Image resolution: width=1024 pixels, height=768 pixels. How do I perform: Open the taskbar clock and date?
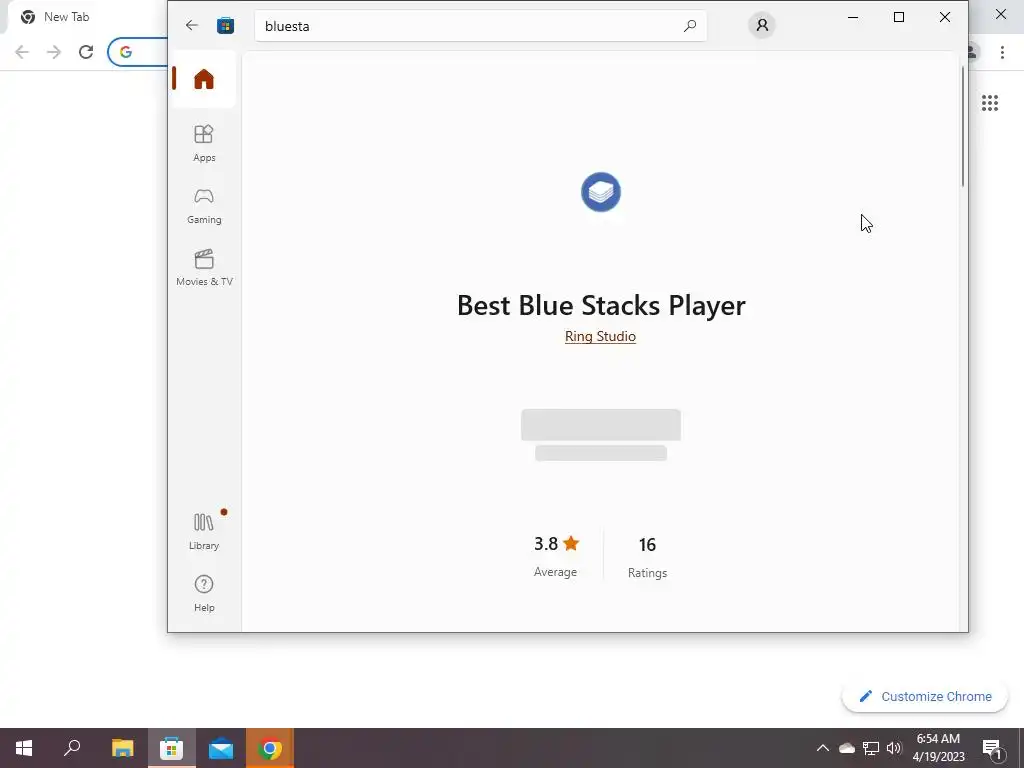click(938, 748)
